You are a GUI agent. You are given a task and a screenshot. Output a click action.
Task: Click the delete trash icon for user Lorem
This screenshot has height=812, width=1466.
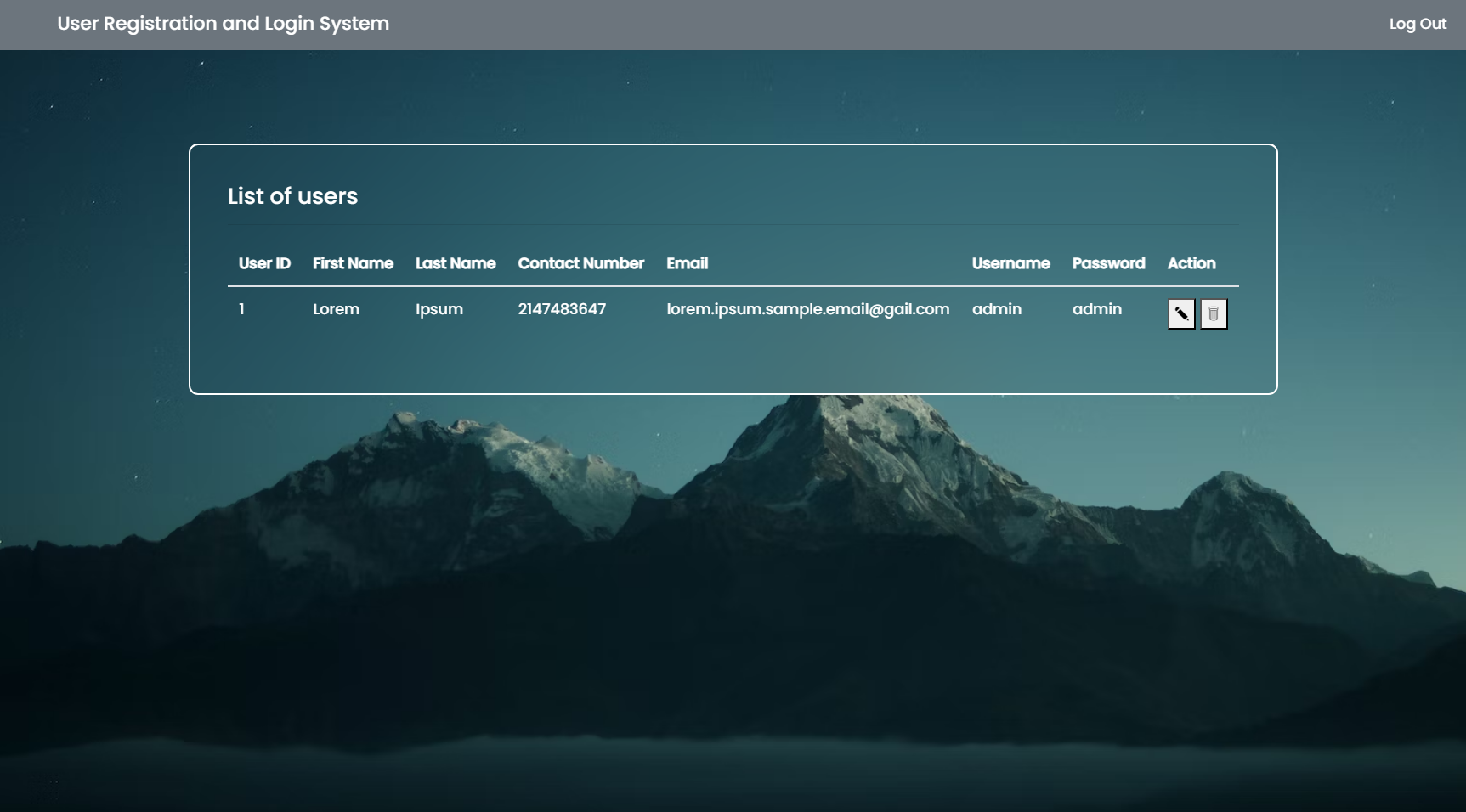pyautogui.click(x=1214, y=313)
